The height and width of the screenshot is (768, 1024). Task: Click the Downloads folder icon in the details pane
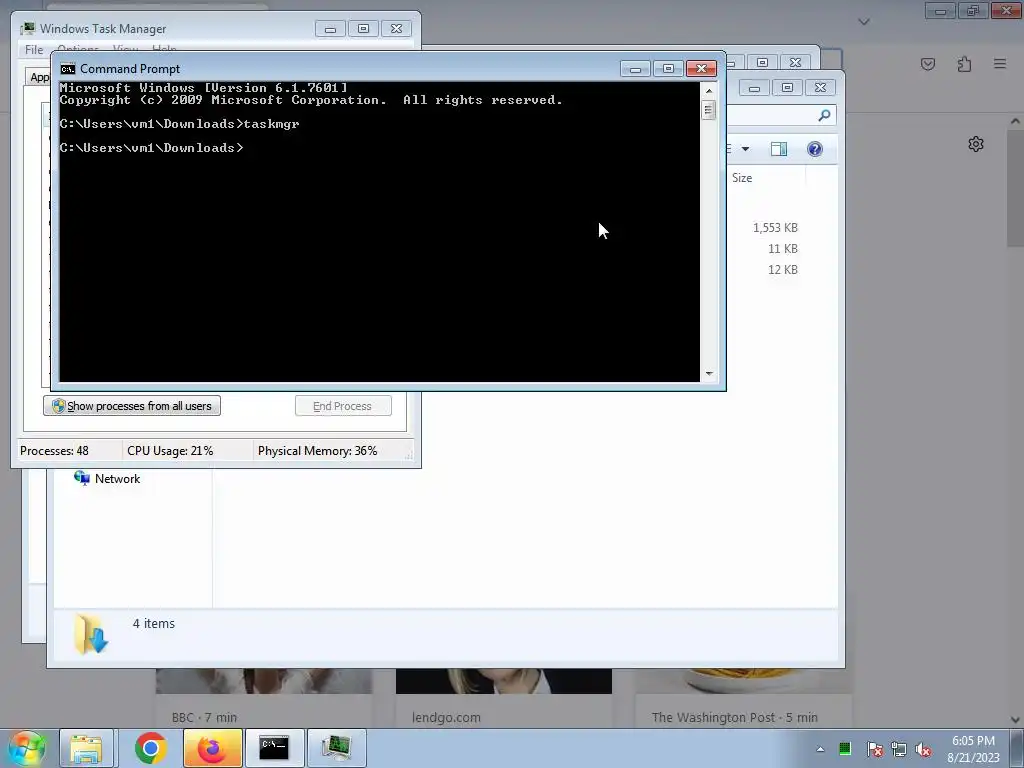point(91,633)
